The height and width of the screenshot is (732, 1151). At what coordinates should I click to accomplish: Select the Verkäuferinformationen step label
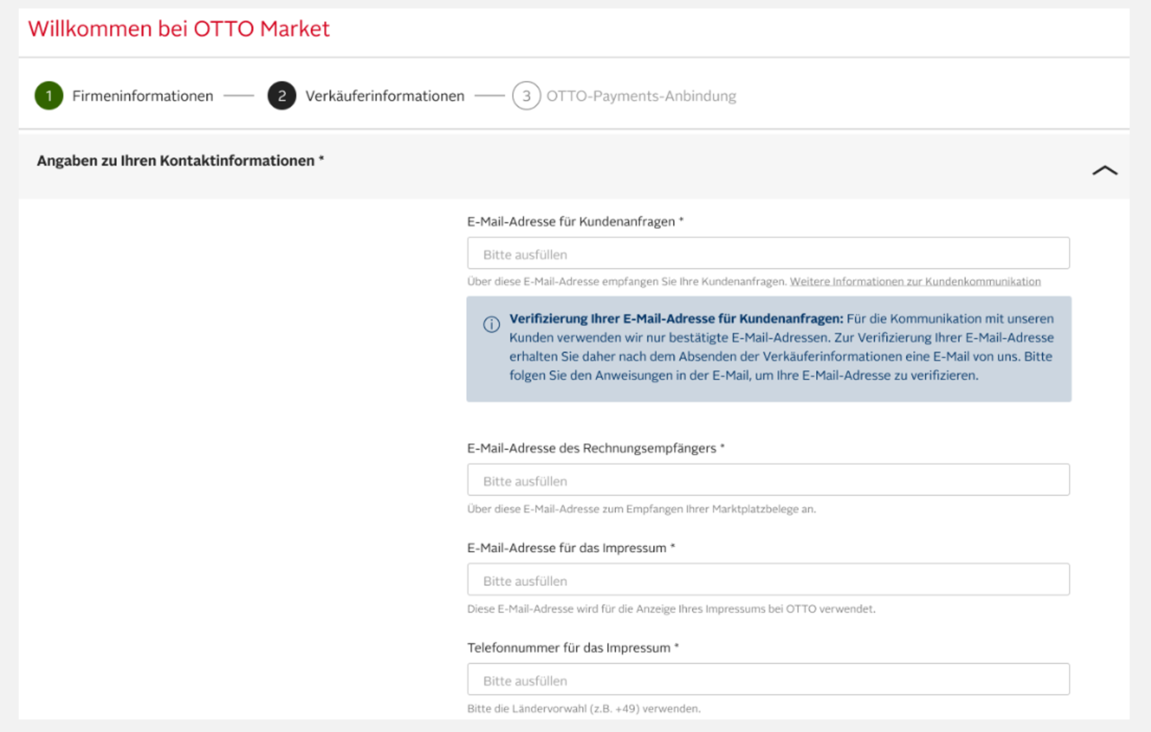pos(385,95)
